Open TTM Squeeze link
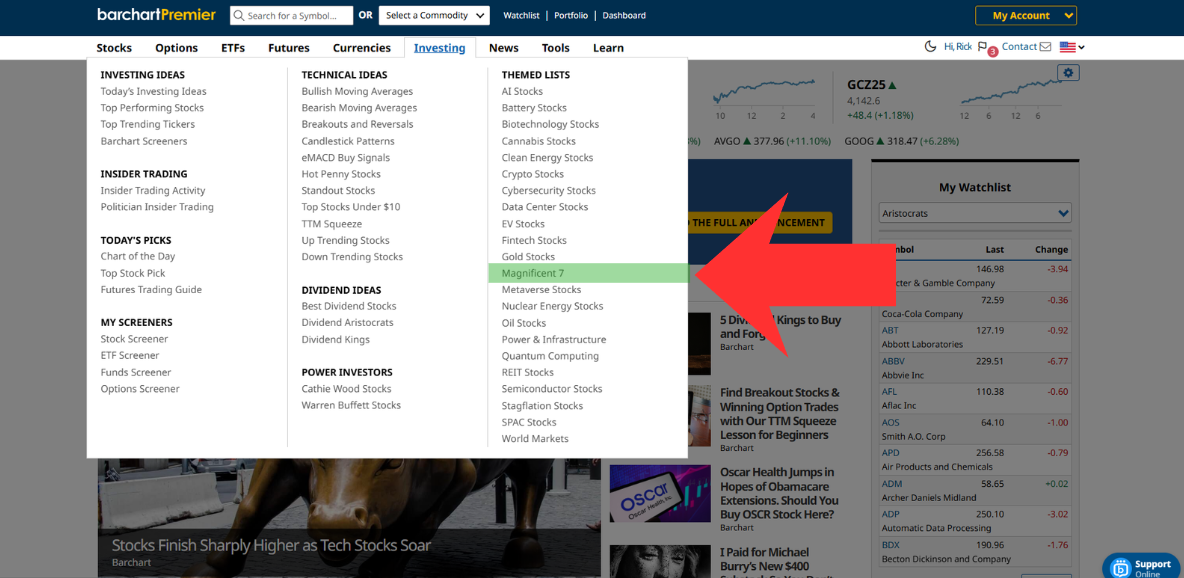 pyautogui.click(x=331, y=224)
